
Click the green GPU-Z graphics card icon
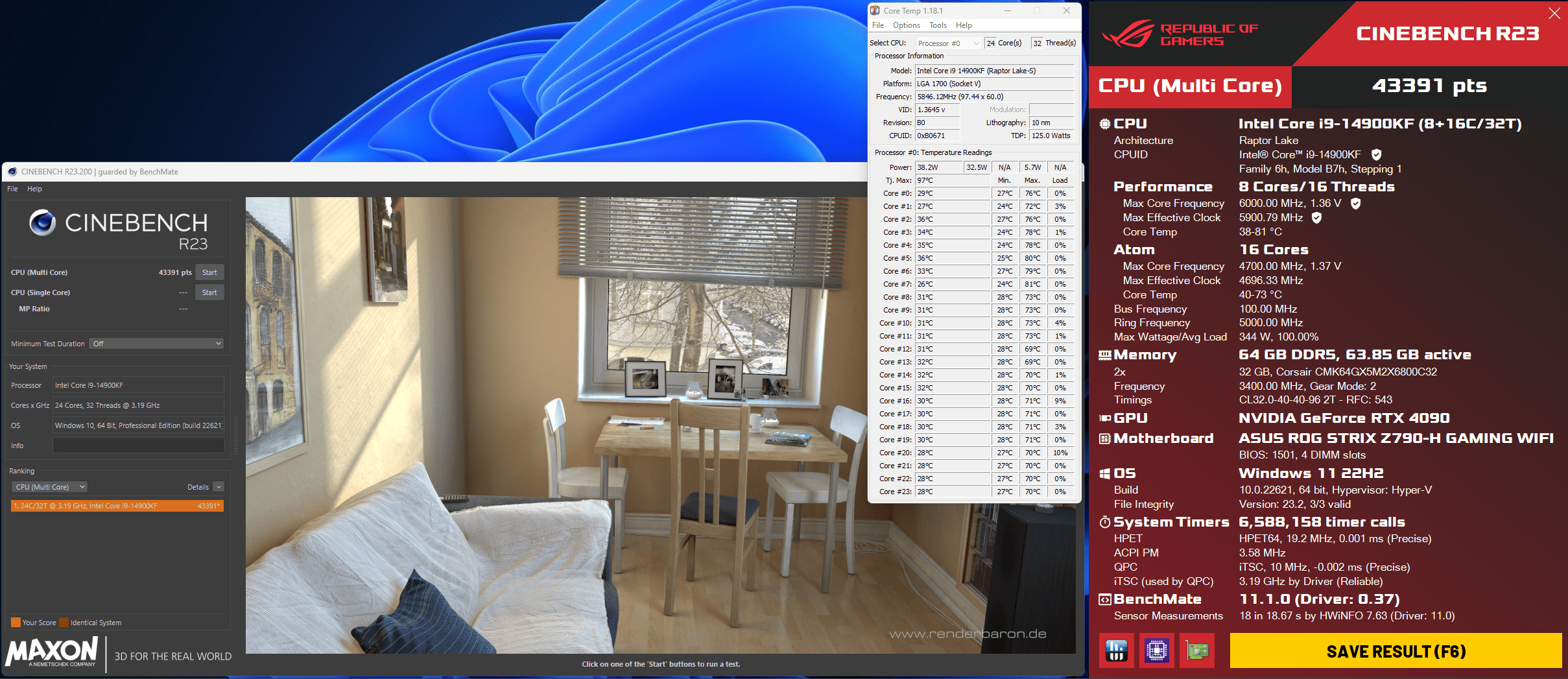point(1197,650)
